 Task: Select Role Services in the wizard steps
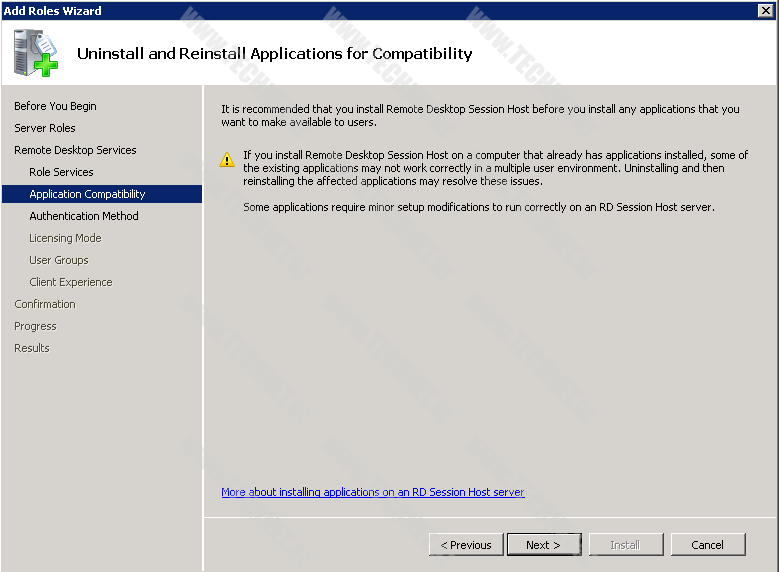[61, 172]
